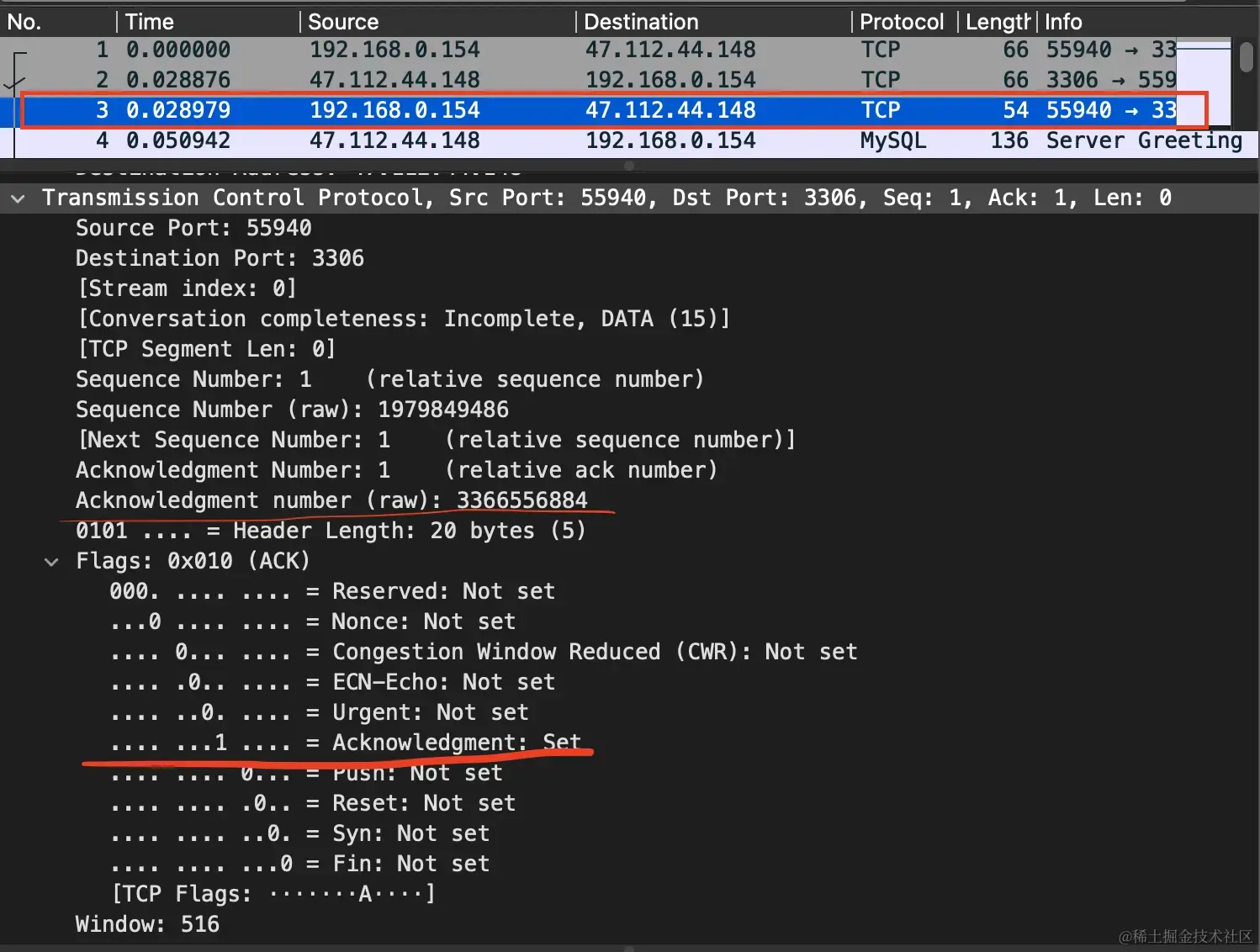Select the Urgent: Not set flag
Screen dimensions: 1260x952
coord(320,712)
